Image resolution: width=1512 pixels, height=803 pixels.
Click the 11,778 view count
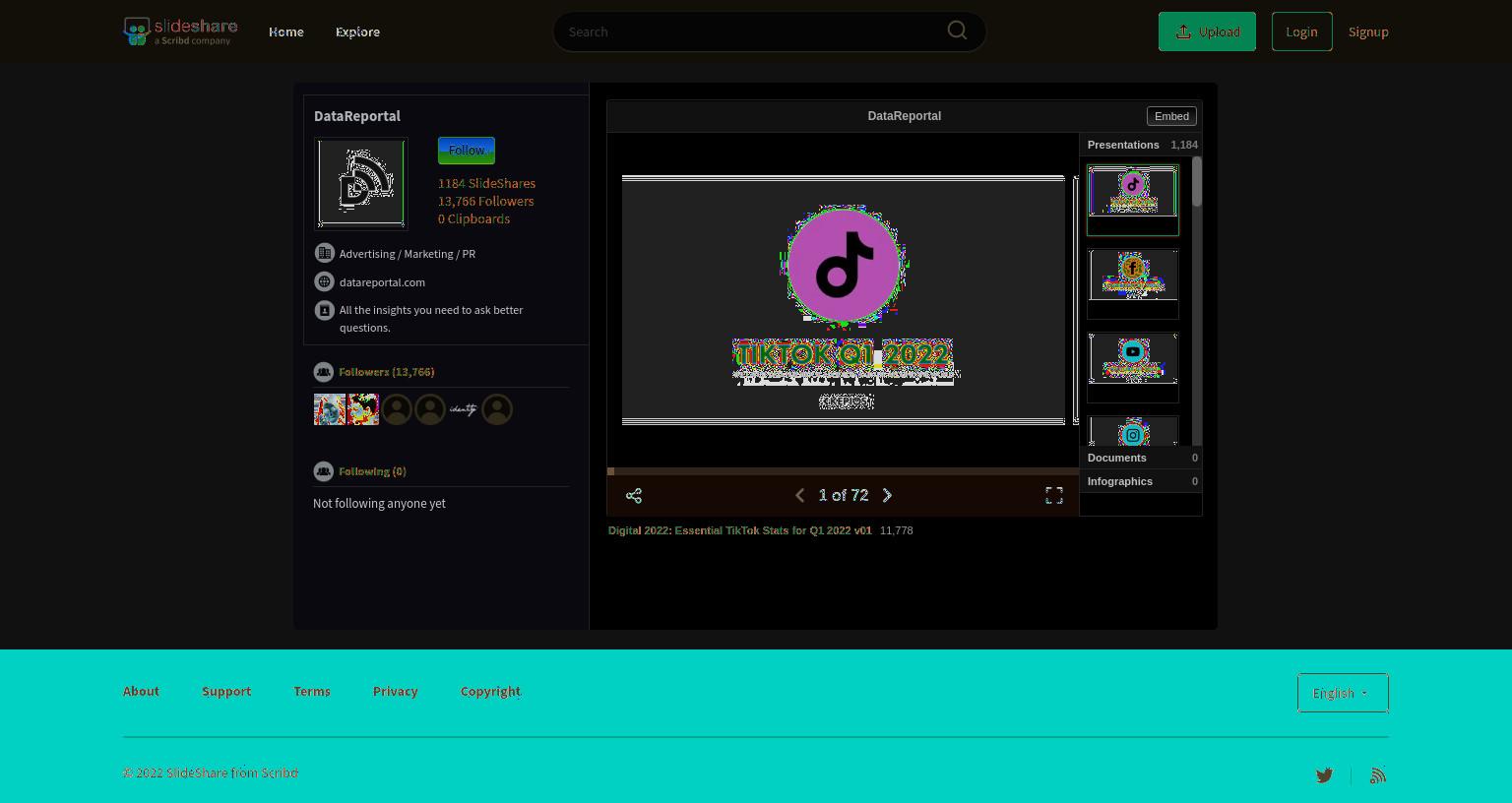pos(897,530)
